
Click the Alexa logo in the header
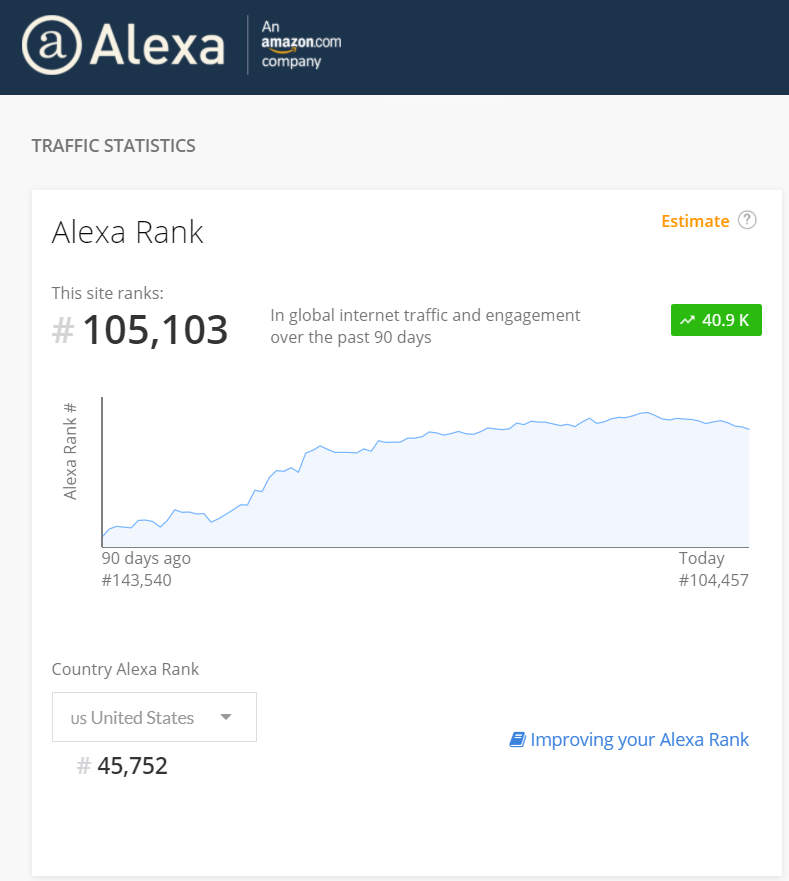[123, 45]
